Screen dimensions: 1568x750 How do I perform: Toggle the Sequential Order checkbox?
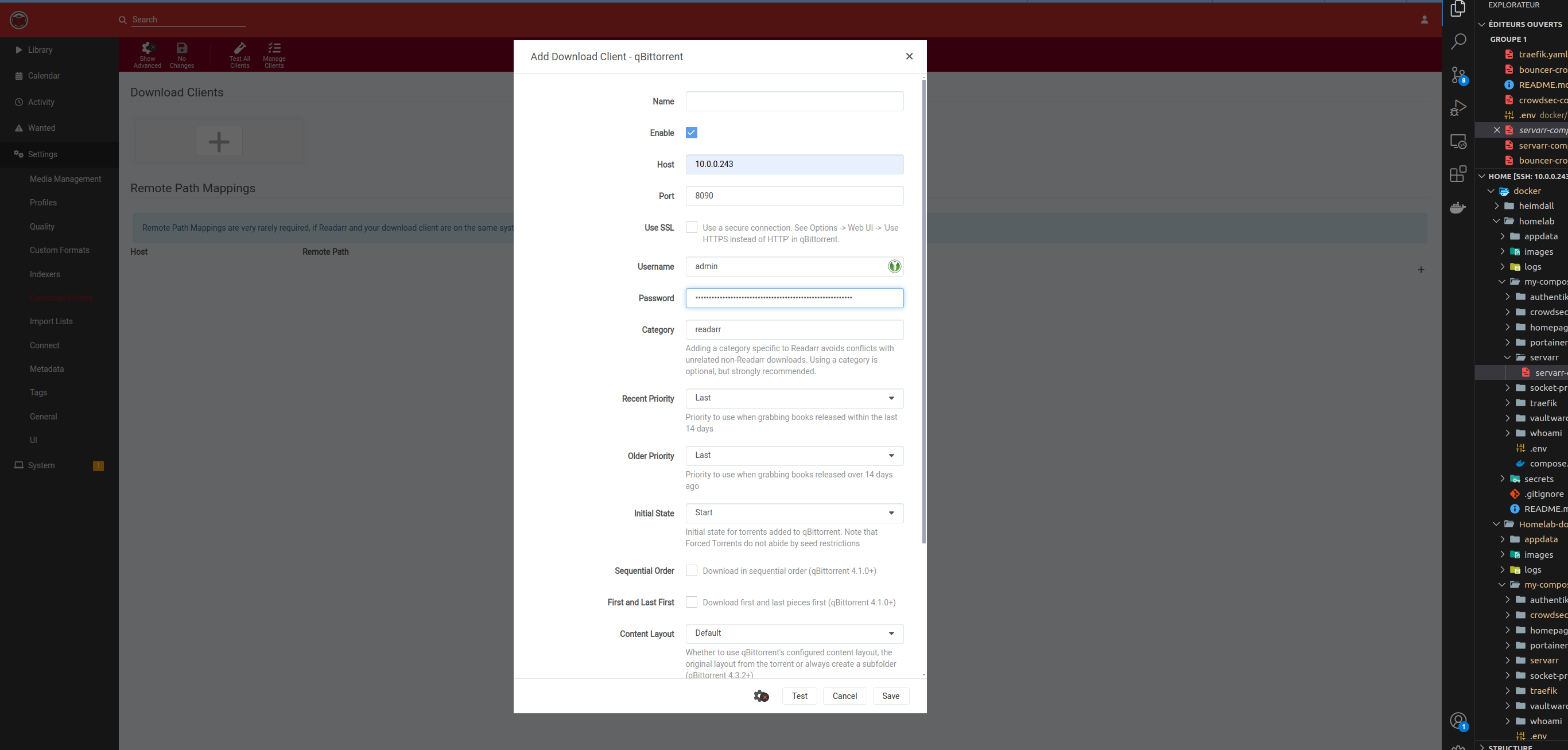pos(692,570)
